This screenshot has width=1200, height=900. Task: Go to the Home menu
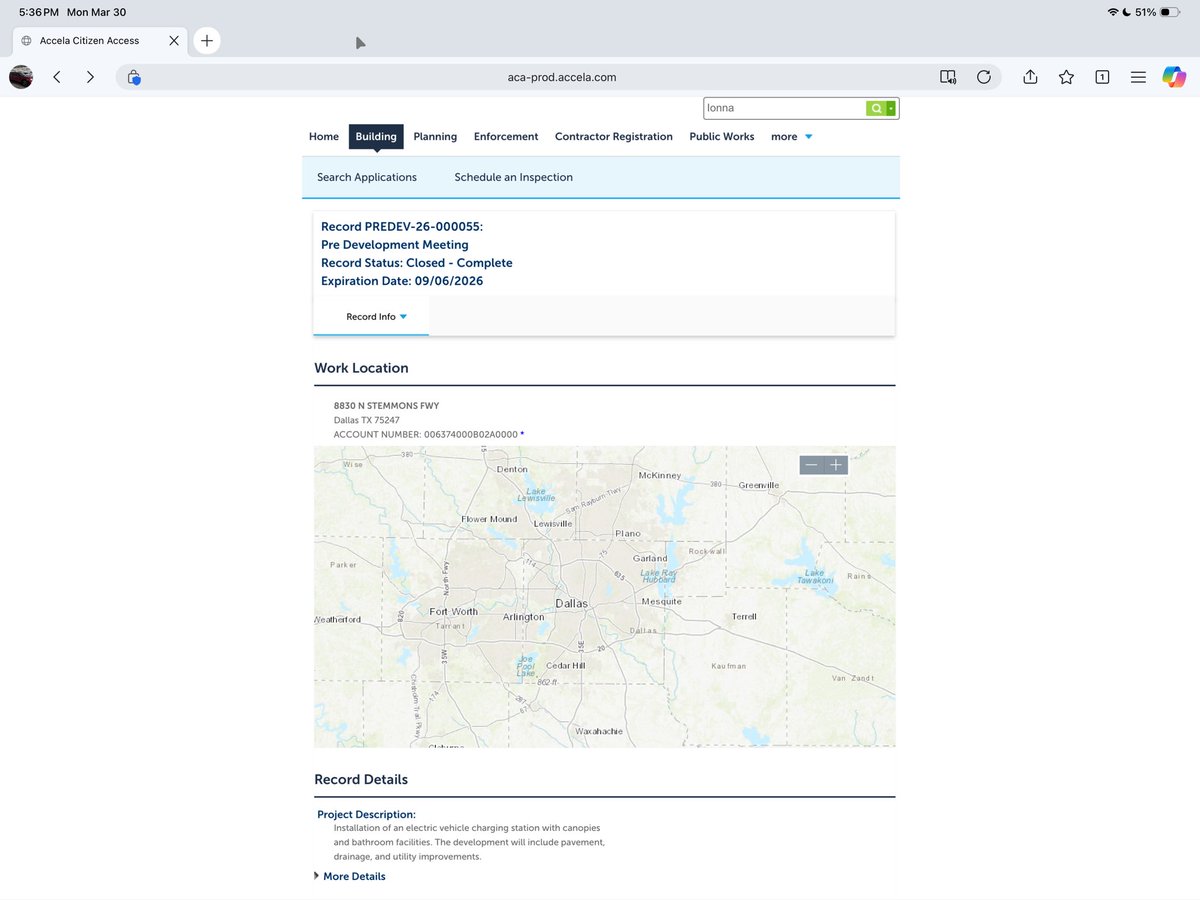(x=324, y=137)
